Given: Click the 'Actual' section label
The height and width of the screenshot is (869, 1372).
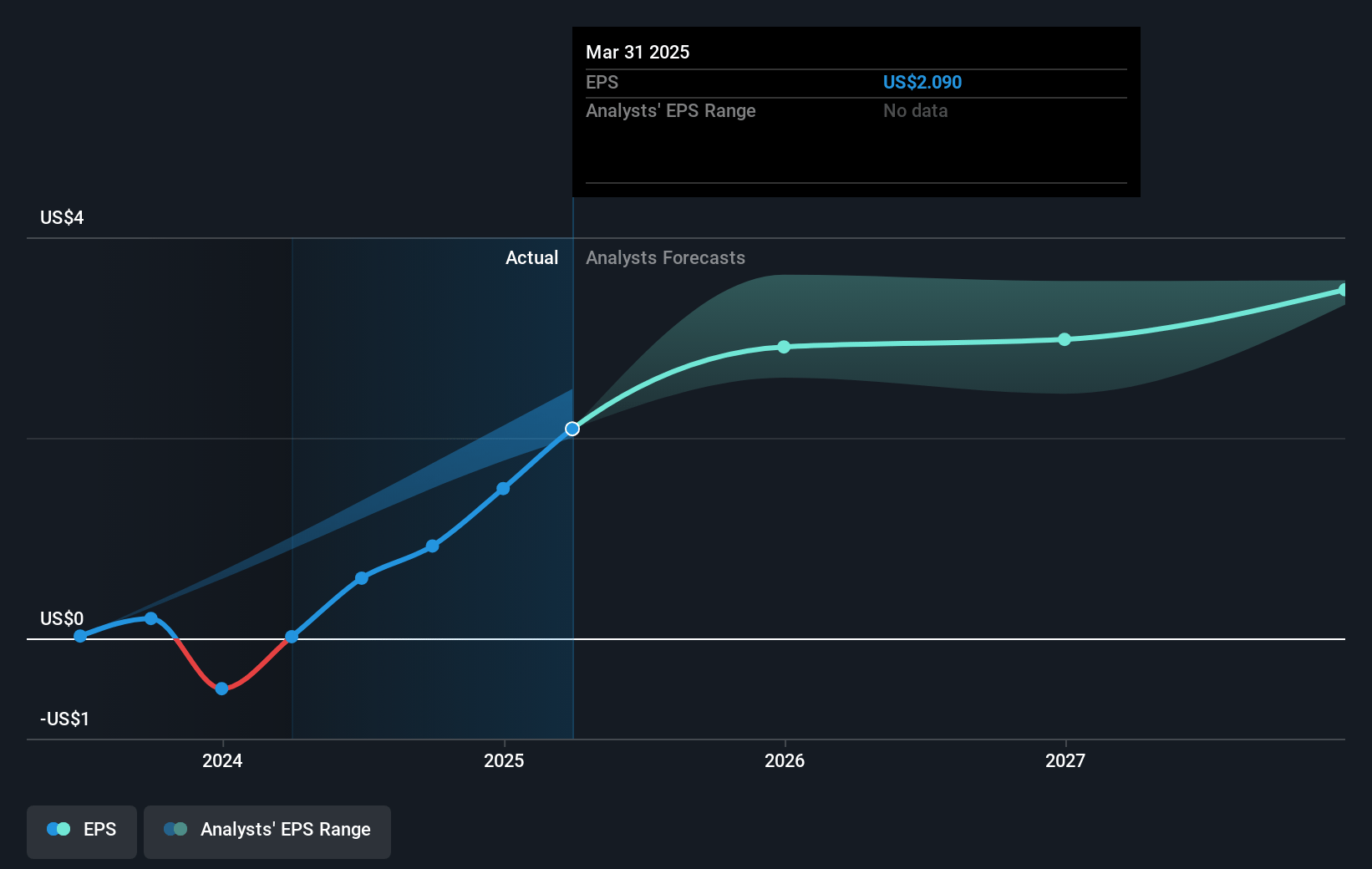Looking at the screenshot, I should [x=531, y=257].
